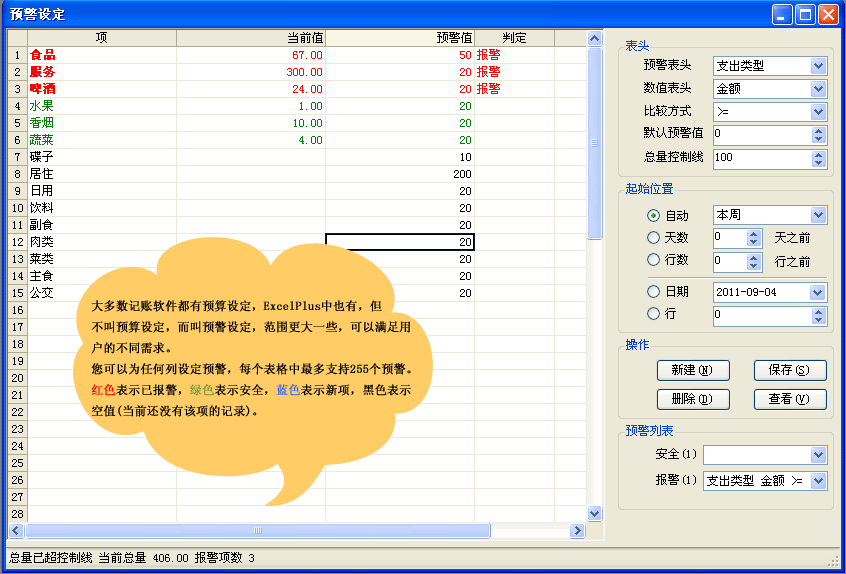This screenshot has height=574, width=846.
Task: Increase the 默认预警值 with up arrow
Action: (818, 131)
